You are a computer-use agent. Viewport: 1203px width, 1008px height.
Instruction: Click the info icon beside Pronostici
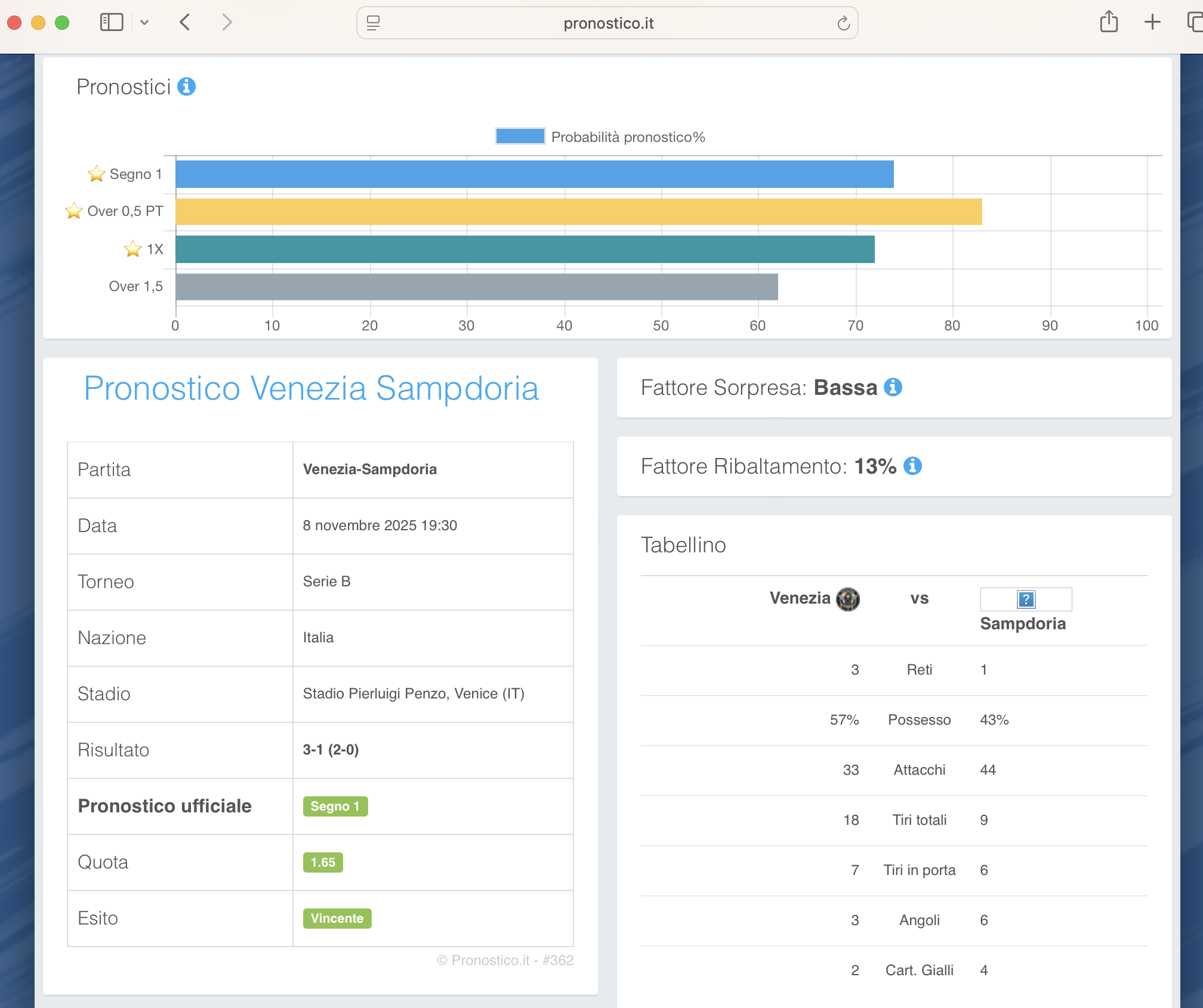pos(186,86)
